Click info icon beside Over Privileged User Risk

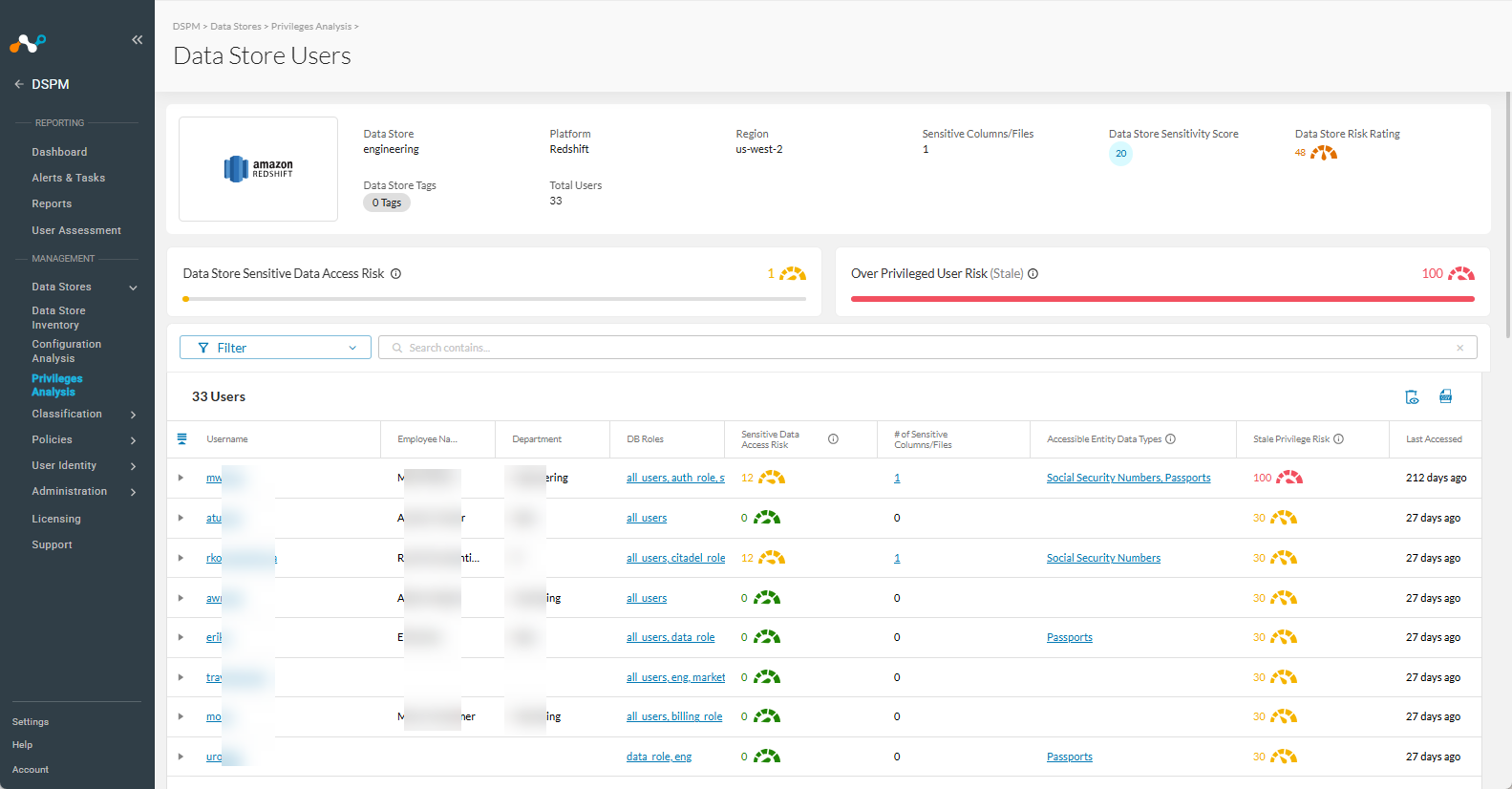1033,274
